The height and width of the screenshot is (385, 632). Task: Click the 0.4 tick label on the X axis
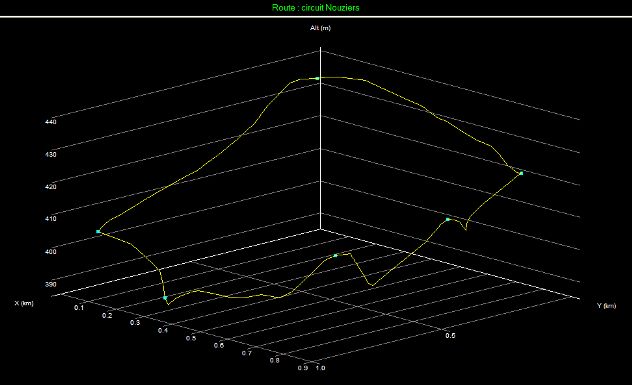click(163, 331)
